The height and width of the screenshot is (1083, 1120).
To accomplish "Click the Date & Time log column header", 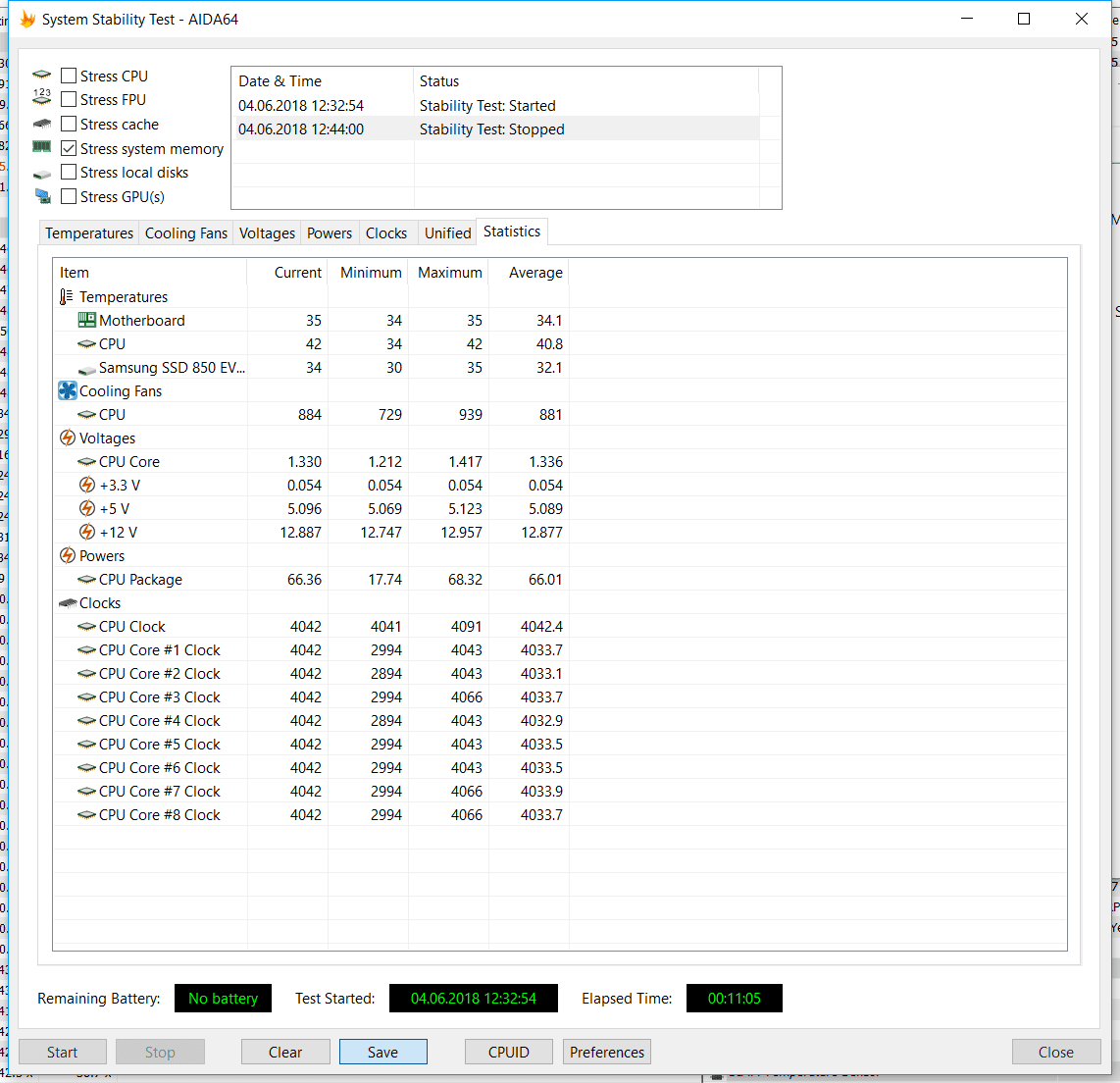I will (323, 80).
